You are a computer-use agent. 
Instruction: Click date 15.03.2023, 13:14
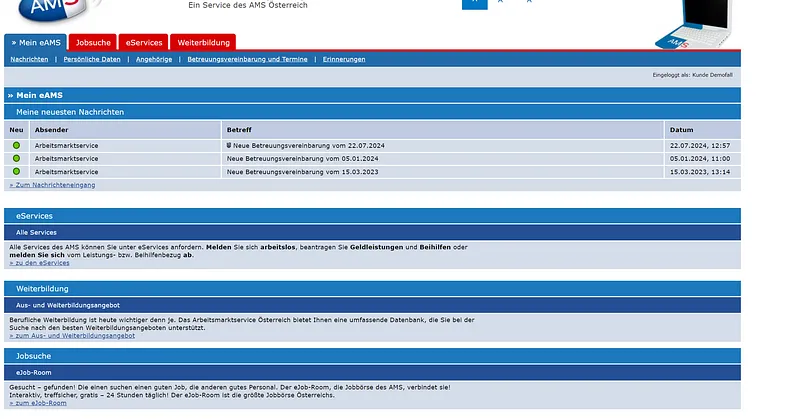coord(700,171)
